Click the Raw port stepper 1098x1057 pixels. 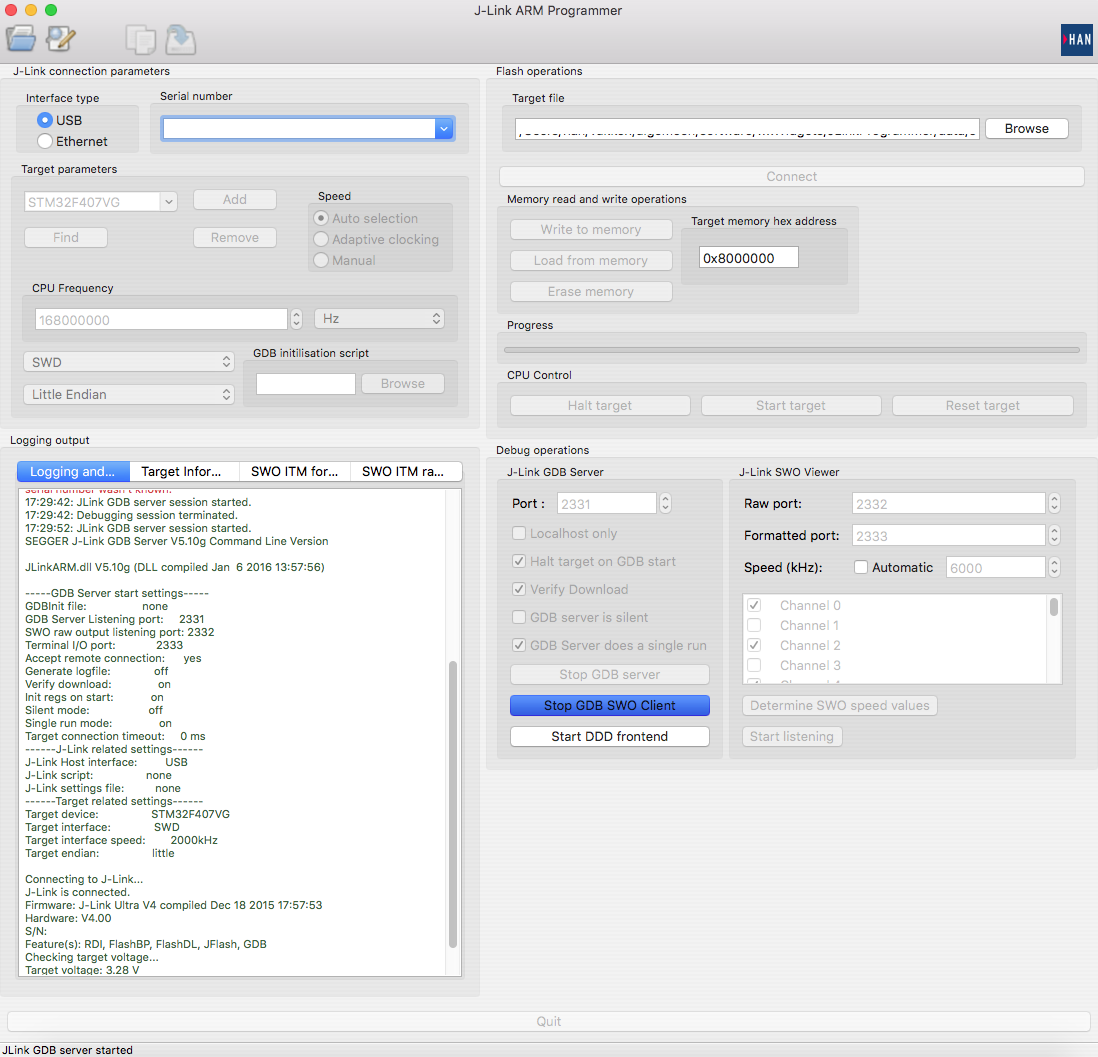[x=1054, y=504]
